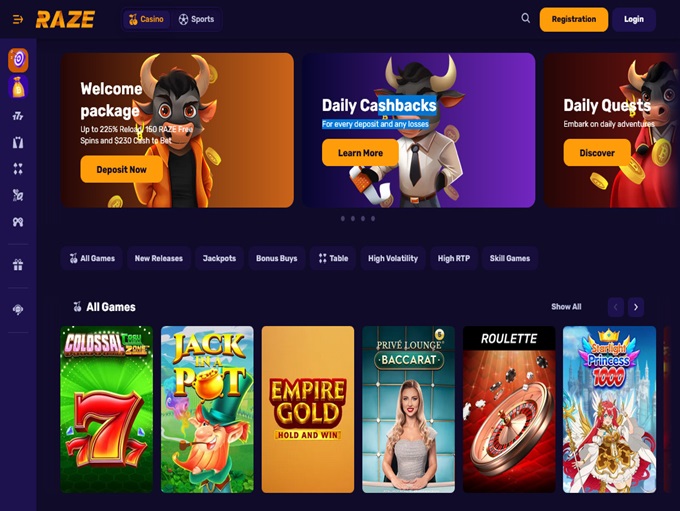The image size is (680, 511).
Task: Select the 777 slots icon in sidebar
Action: click(18, 116)
